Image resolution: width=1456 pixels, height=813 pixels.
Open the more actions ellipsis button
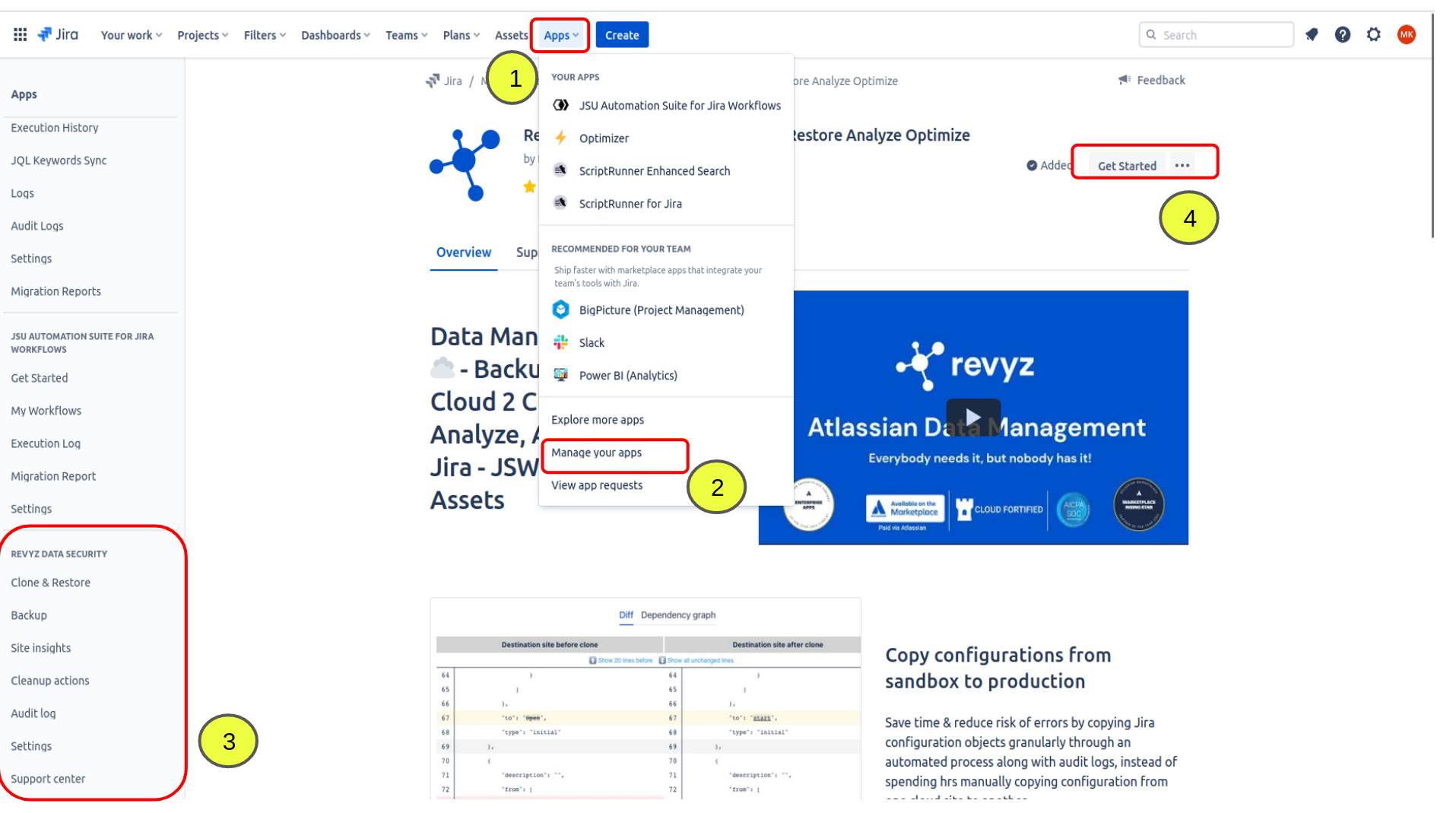coord(1182,166)
